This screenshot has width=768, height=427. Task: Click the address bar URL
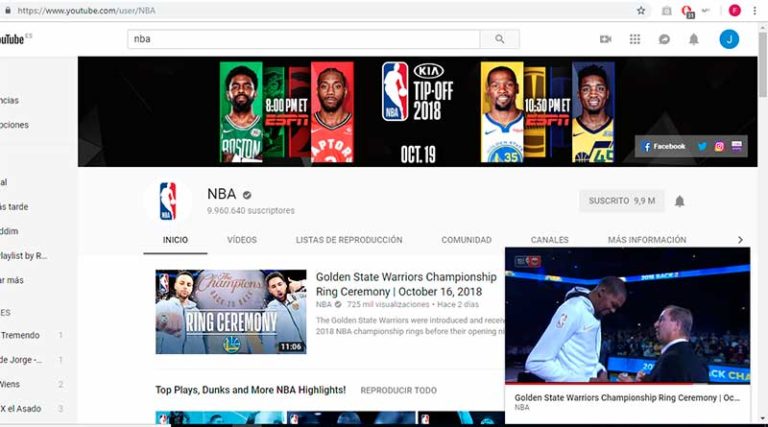click(x=86, y=10)
